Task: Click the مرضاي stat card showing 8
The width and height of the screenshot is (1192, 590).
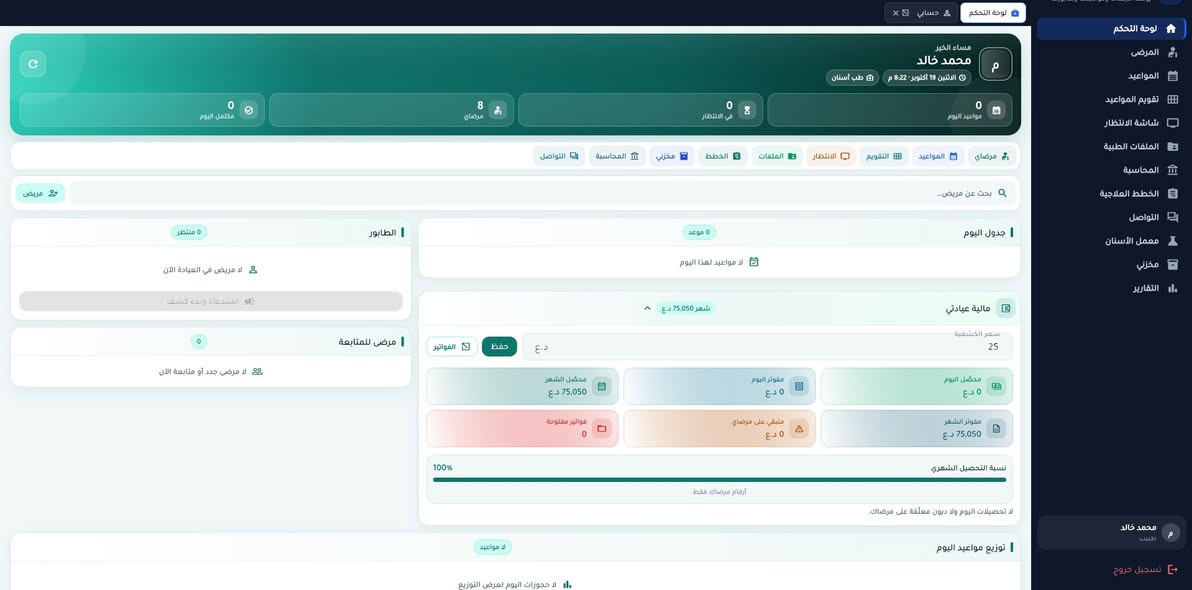Action: 391,110
